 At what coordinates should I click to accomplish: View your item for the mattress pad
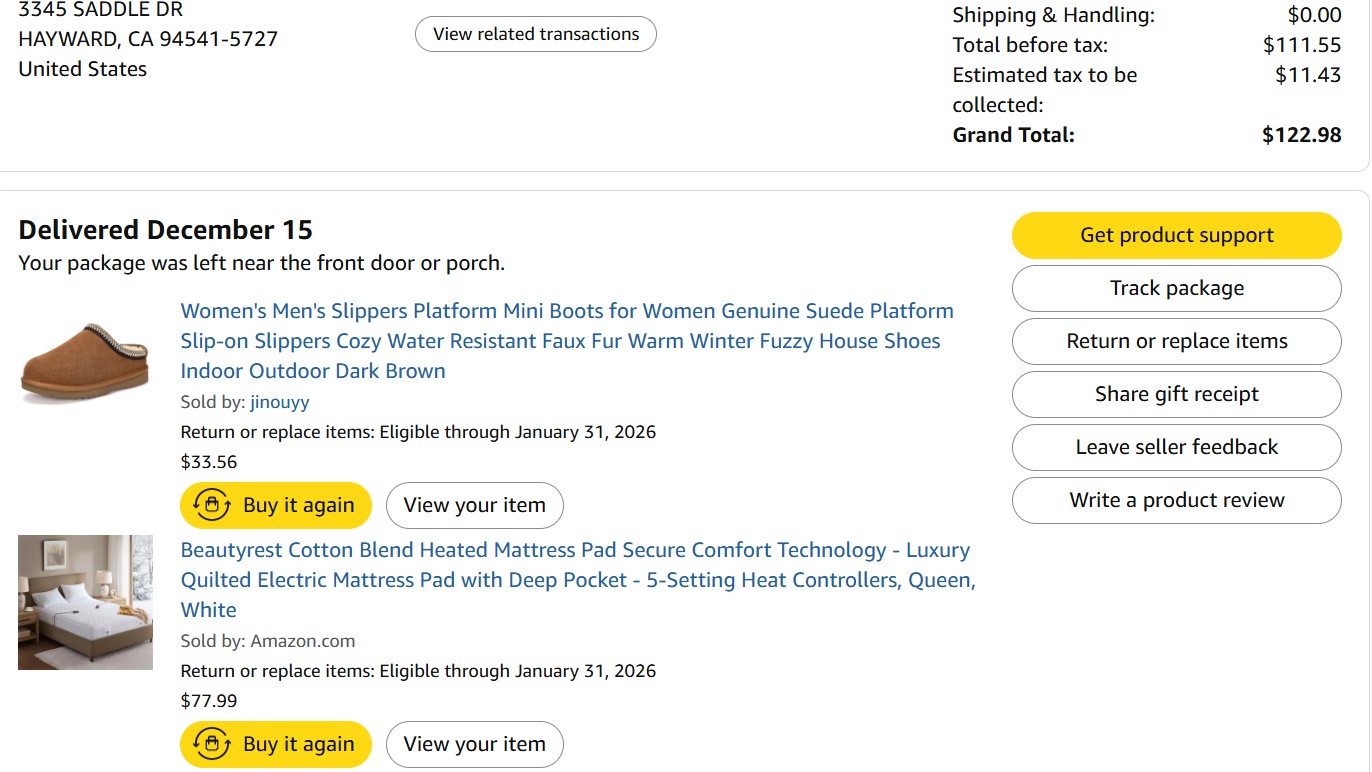pos(474,744)
